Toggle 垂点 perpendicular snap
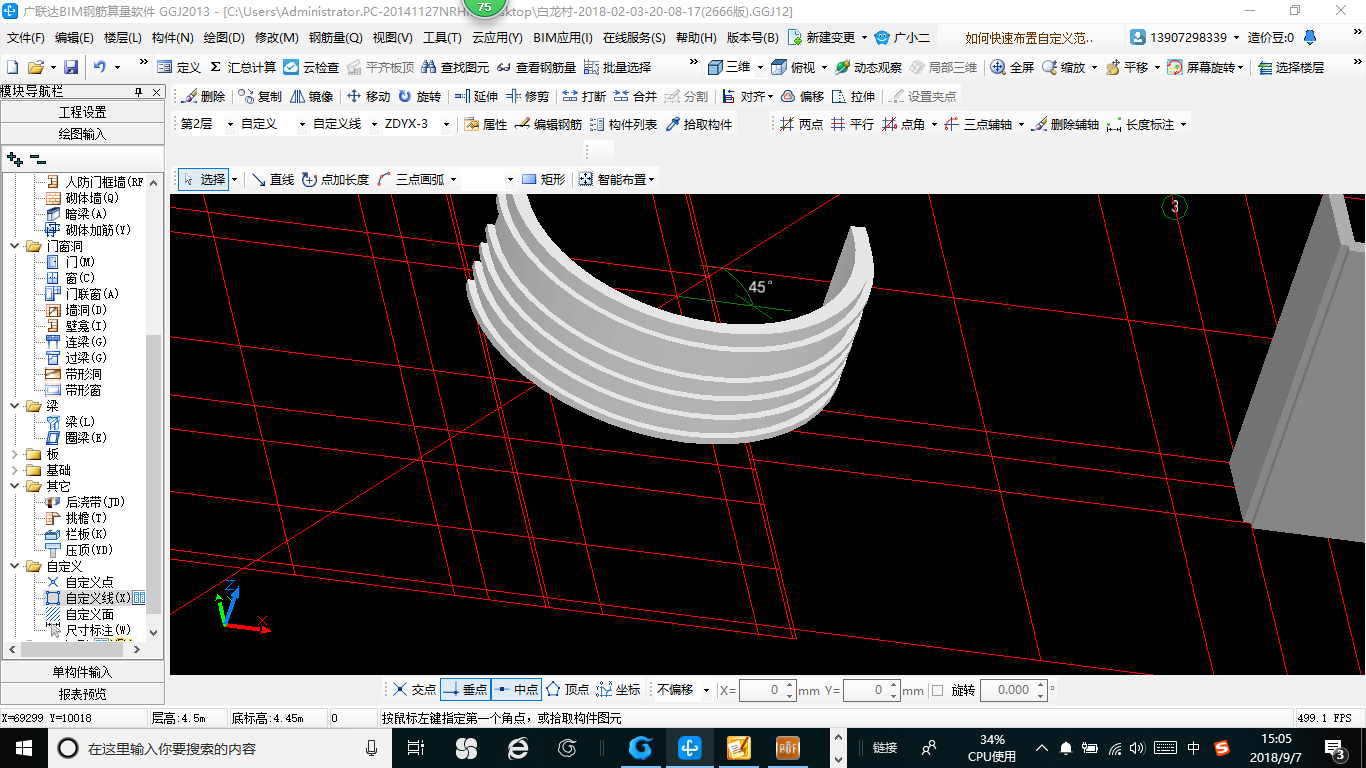This screenshot has width=1366, height=768. pos(466,690)
